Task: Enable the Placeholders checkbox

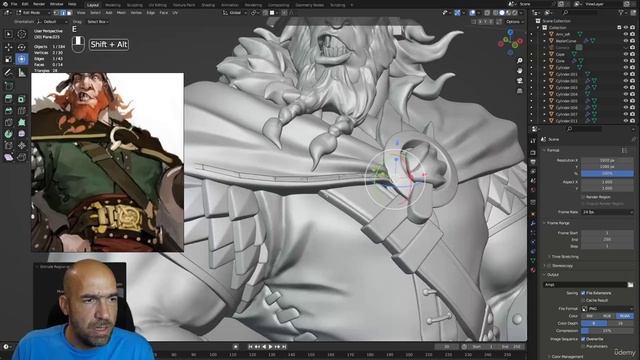Action: point(583,347)
